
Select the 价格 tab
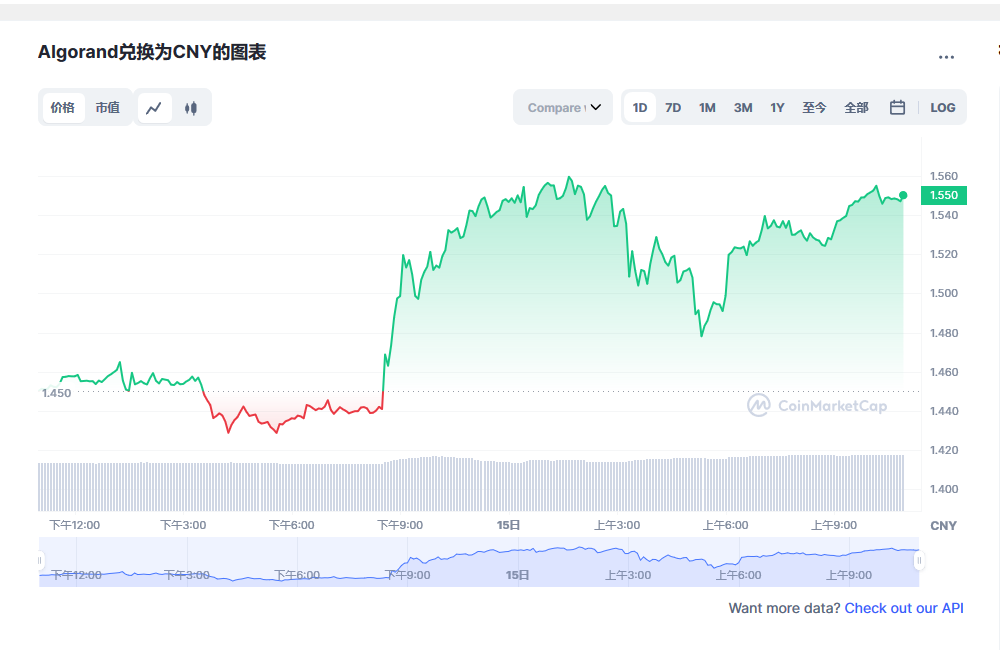(62, 107)
